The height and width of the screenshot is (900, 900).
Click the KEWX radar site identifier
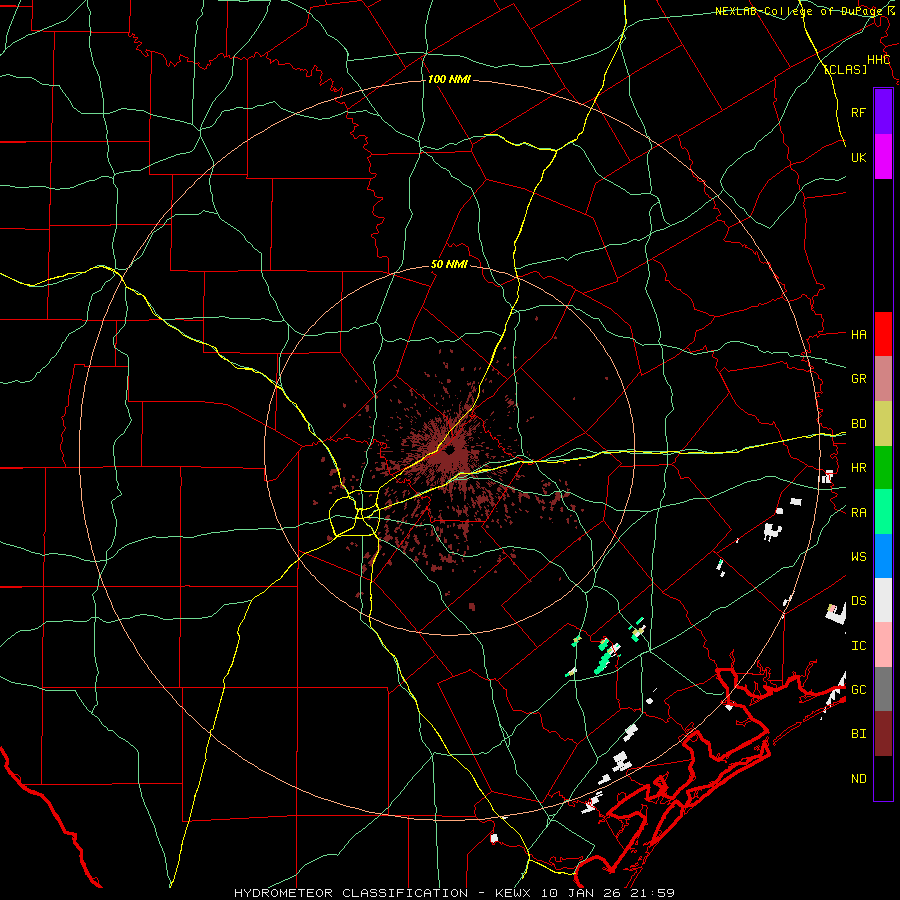click(513, 893)
